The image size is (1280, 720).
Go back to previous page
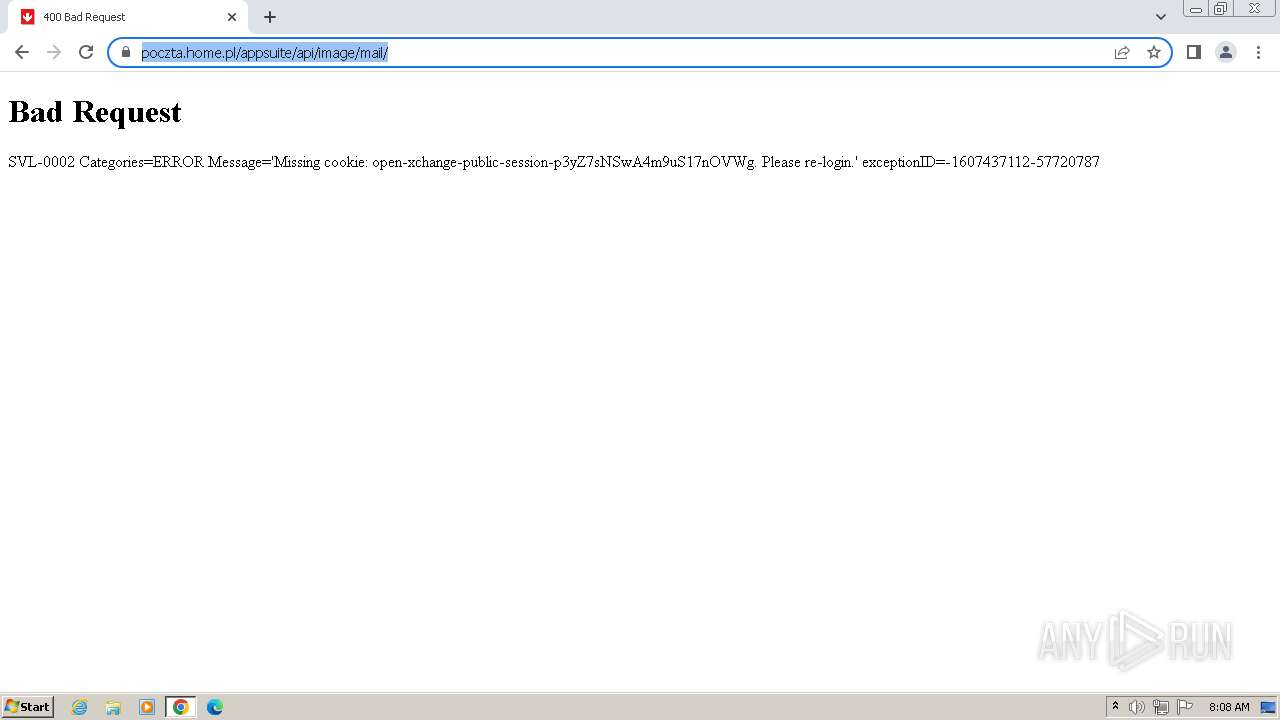(22, 52)
